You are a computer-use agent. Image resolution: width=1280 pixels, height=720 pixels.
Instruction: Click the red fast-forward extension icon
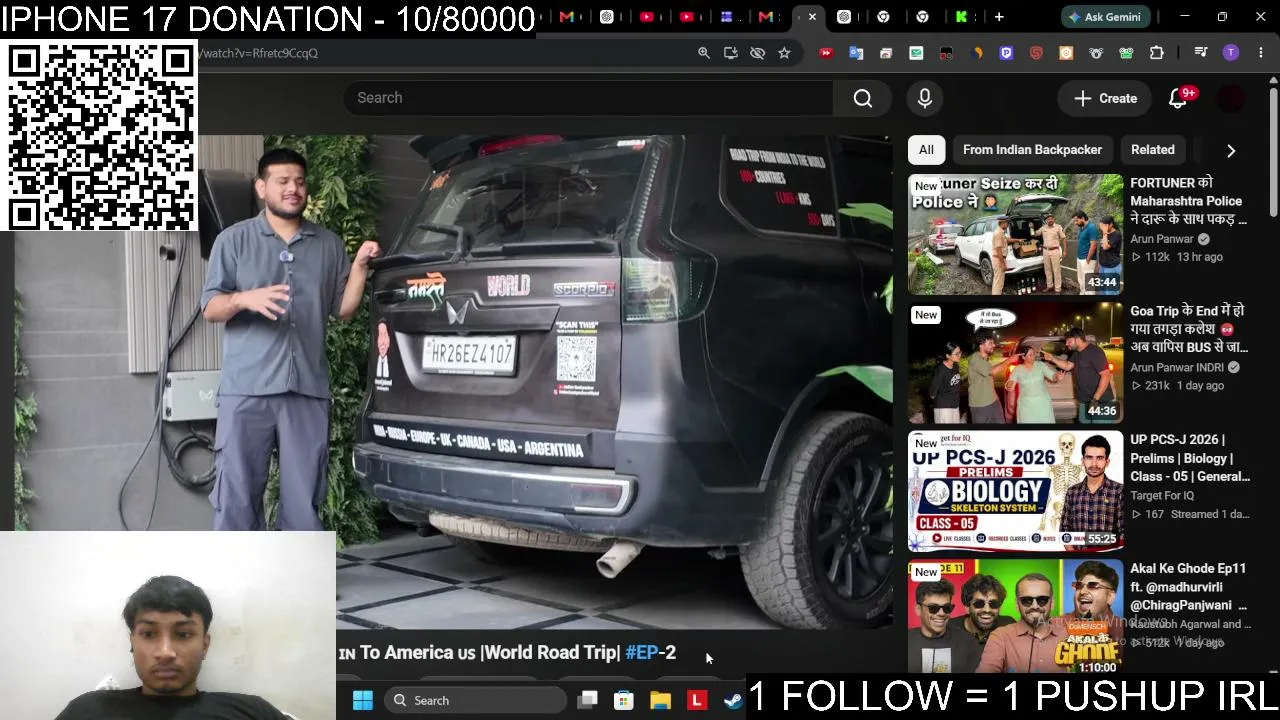pyautogui.click(x=826, y=53)
